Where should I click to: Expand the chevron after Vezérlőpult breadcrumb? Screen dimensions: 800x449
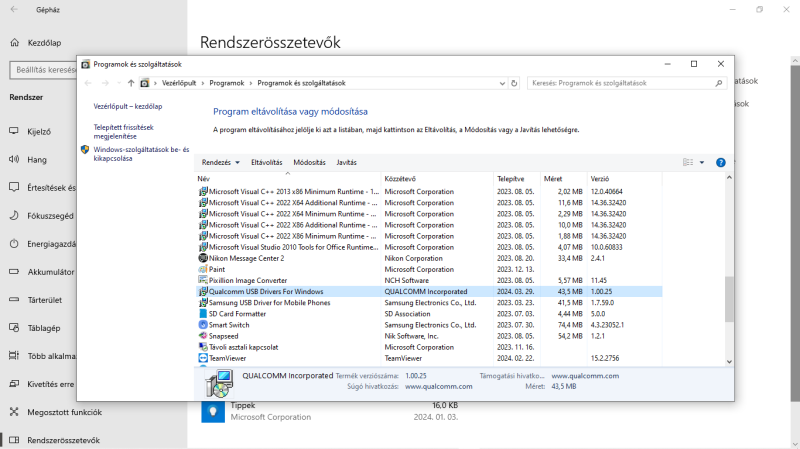203,83
